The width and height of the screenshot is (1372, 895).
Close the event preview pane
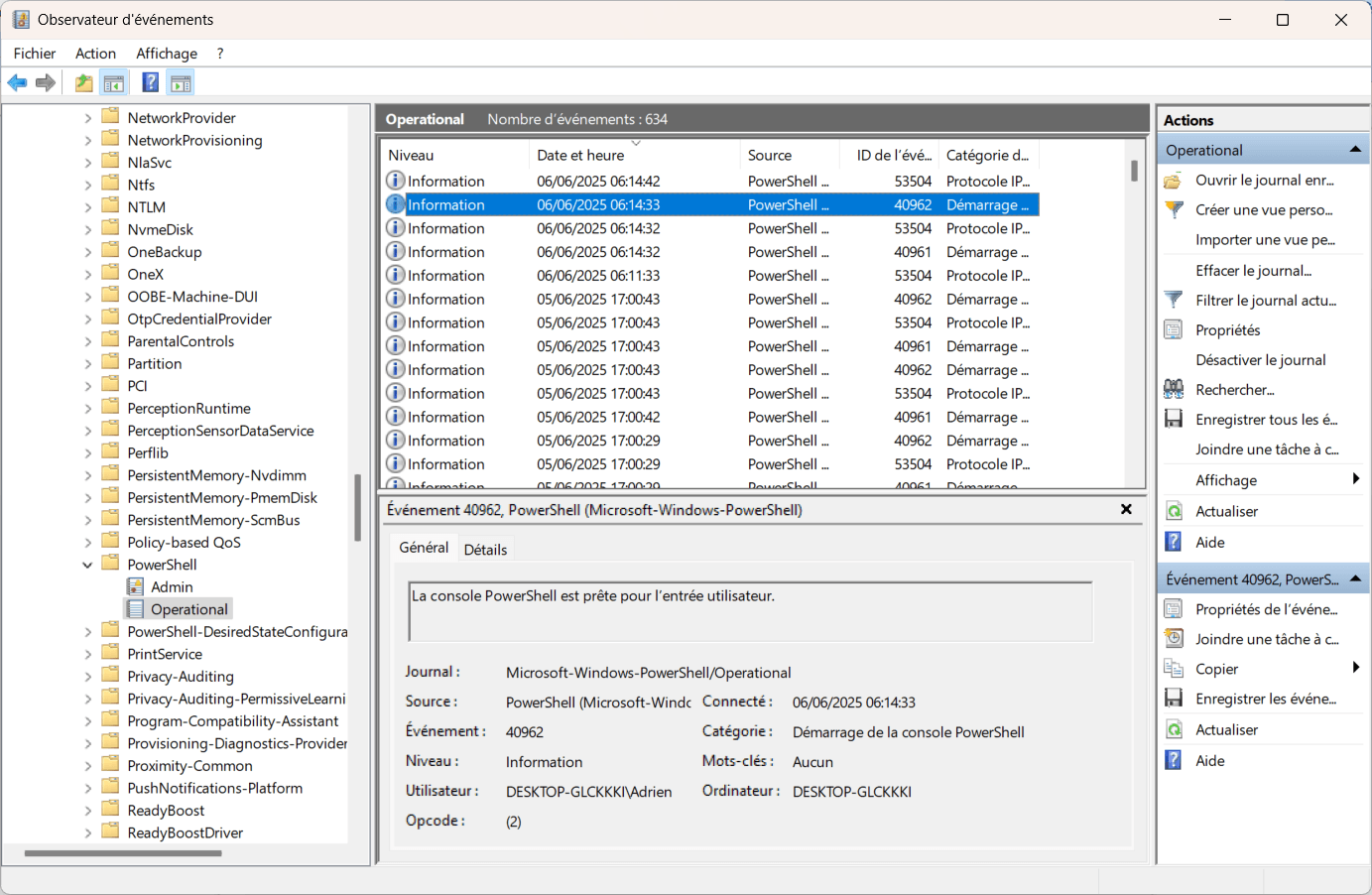click(1126, 509)
